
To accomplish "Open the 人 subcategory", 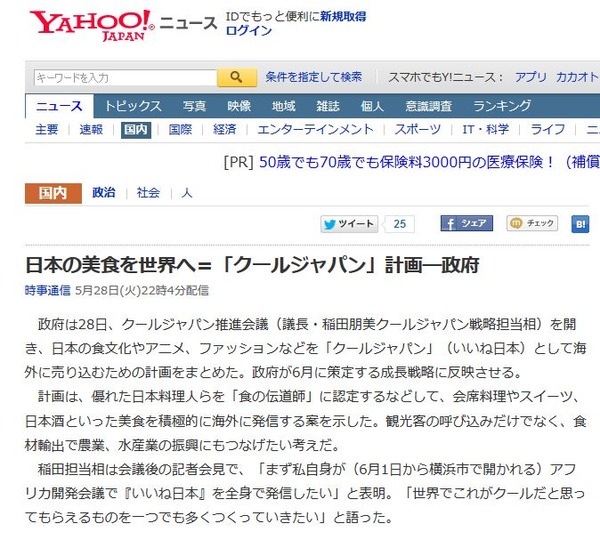I will (x=187, y=192).
